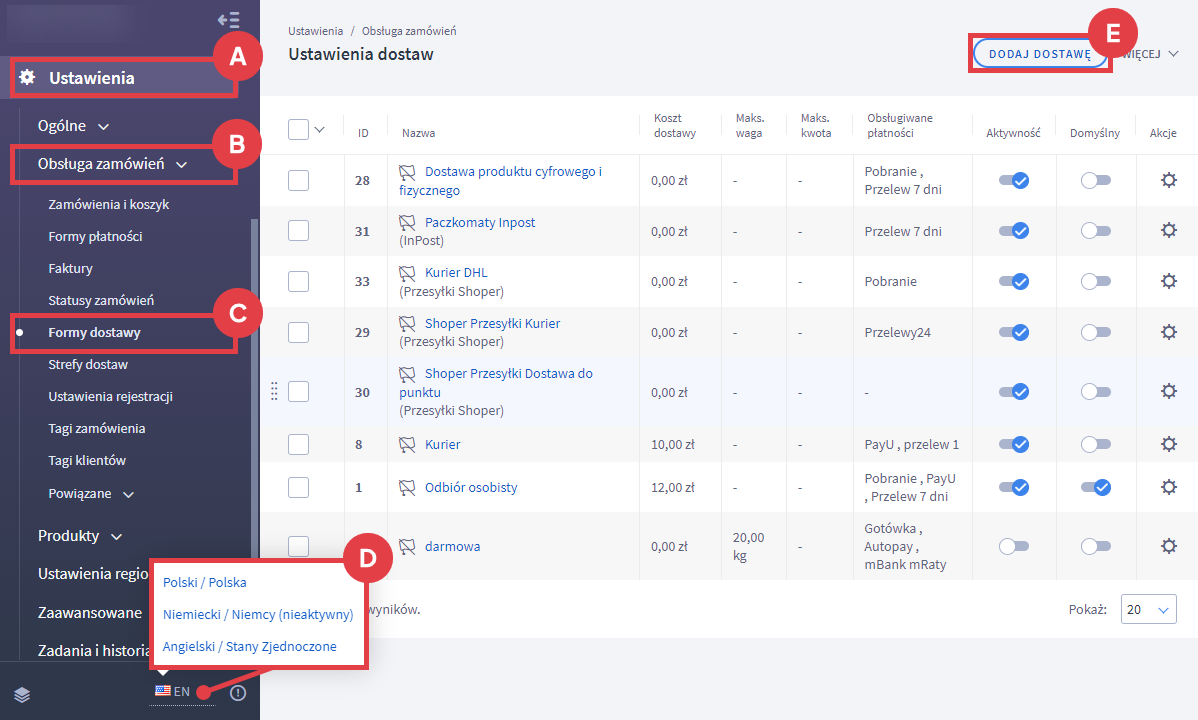Tick the checkbox for Shoper Przesyłki Kurier row

pyautogui.click(x=298, y=332)
